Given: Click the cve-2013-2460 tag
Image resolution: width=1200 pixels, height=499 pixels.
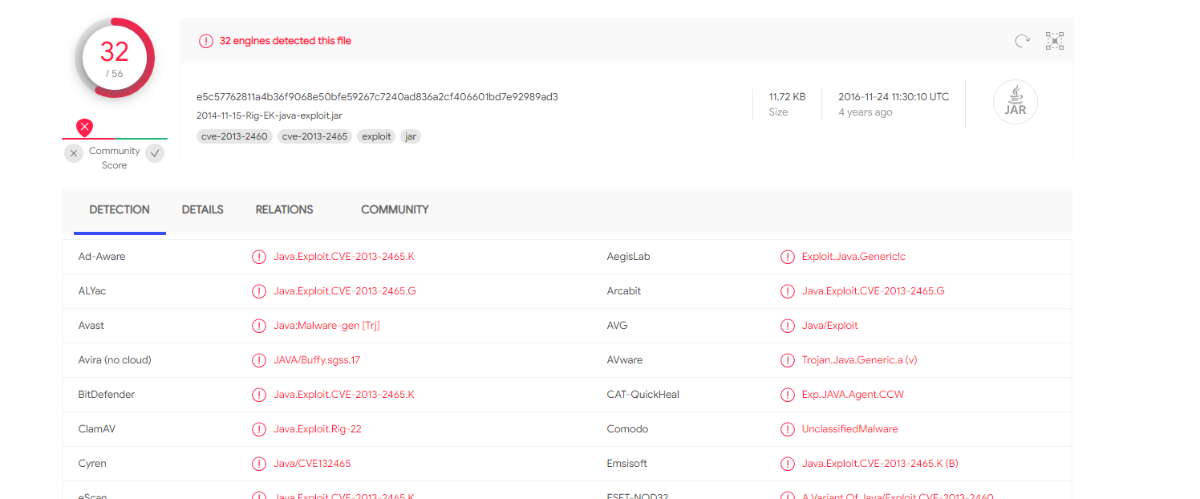Looking at the screenshot, I should point(234,136).
